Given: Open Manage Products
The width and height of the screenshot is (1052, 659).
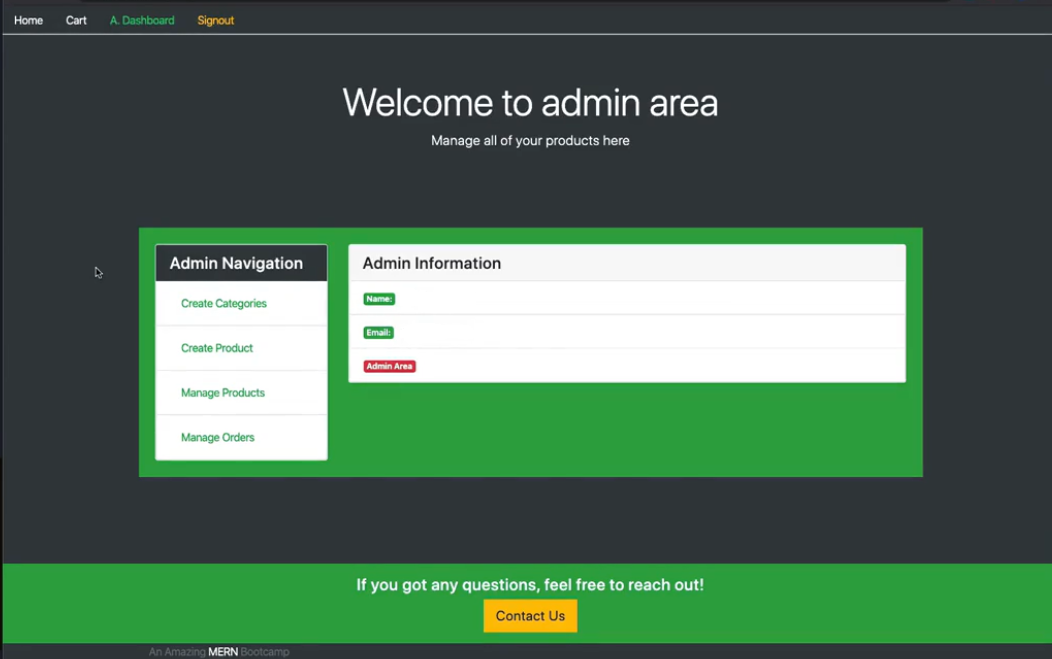Looking at the screenshot, I should (x=222, y=392).
